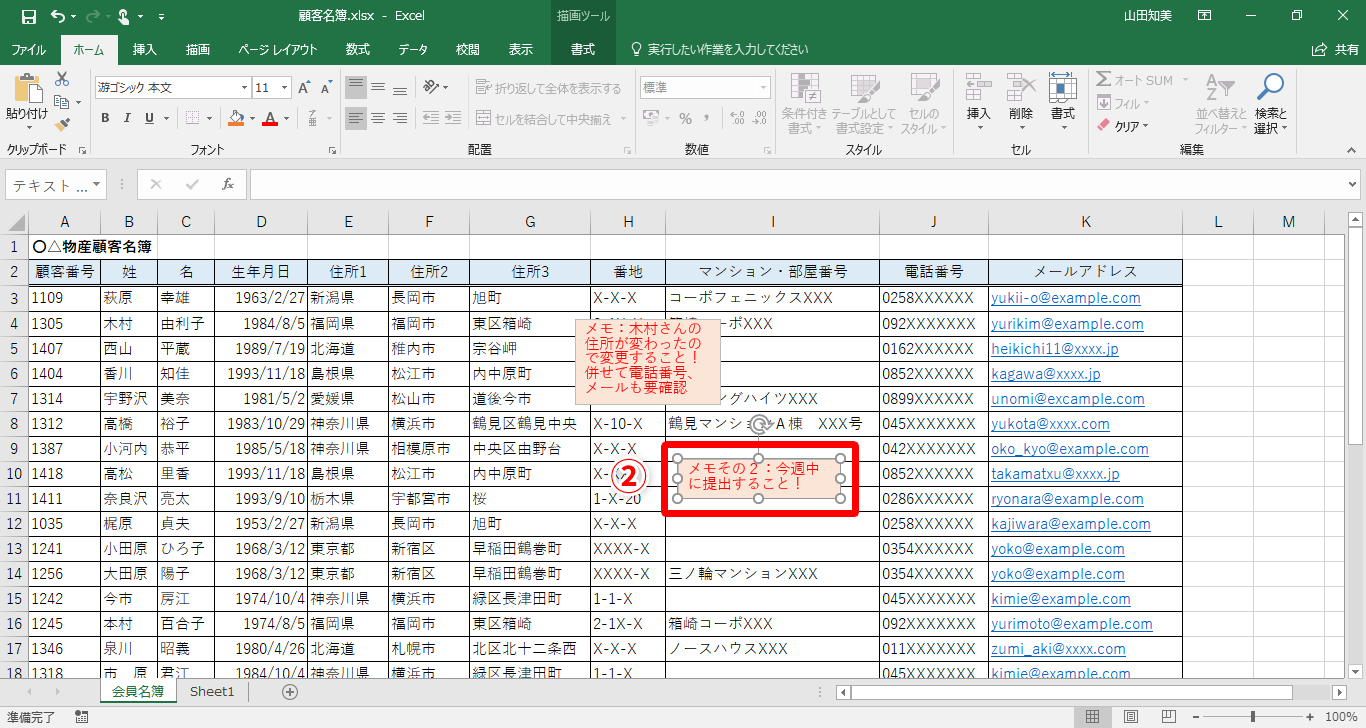
Task: Activate the Format Painter brush
Action: click(x=62, y=125)
